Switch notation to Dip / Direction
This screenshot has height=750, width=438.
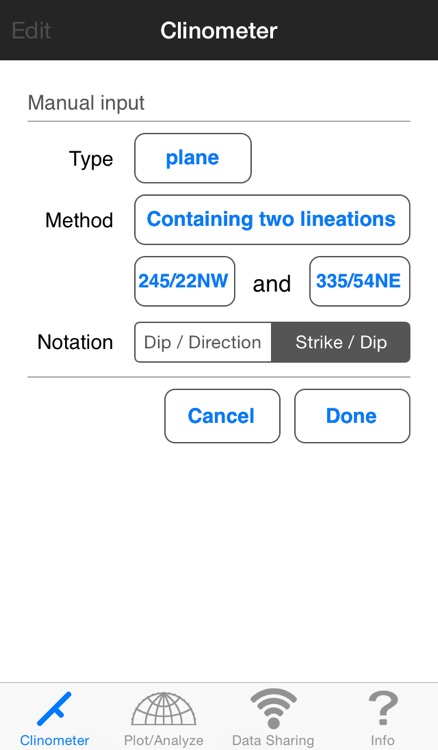203,342
